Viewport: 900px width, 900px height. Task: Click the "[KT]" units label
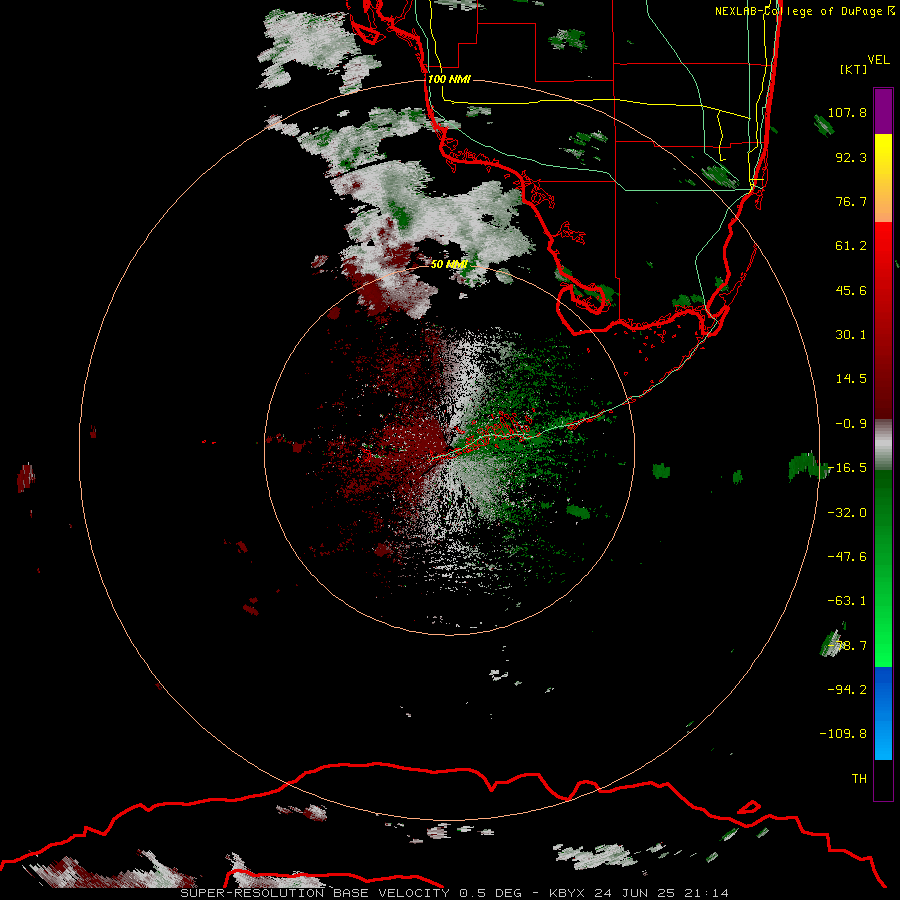pyautogui.click(x=853, y=69)
